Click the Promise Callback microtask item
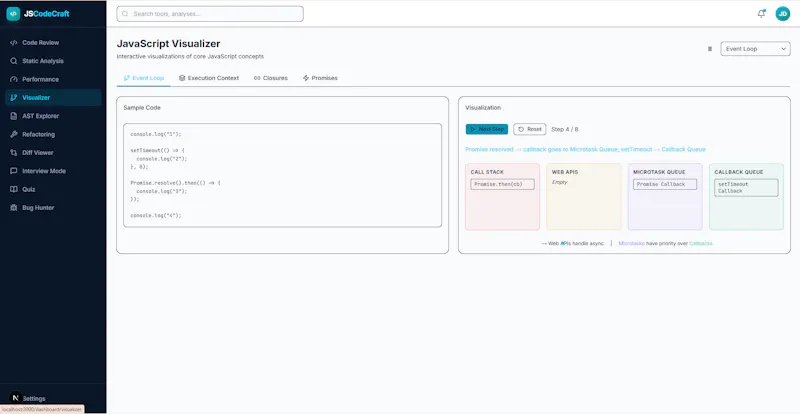This screenshot has width=800, height=414. click(665, 184)
